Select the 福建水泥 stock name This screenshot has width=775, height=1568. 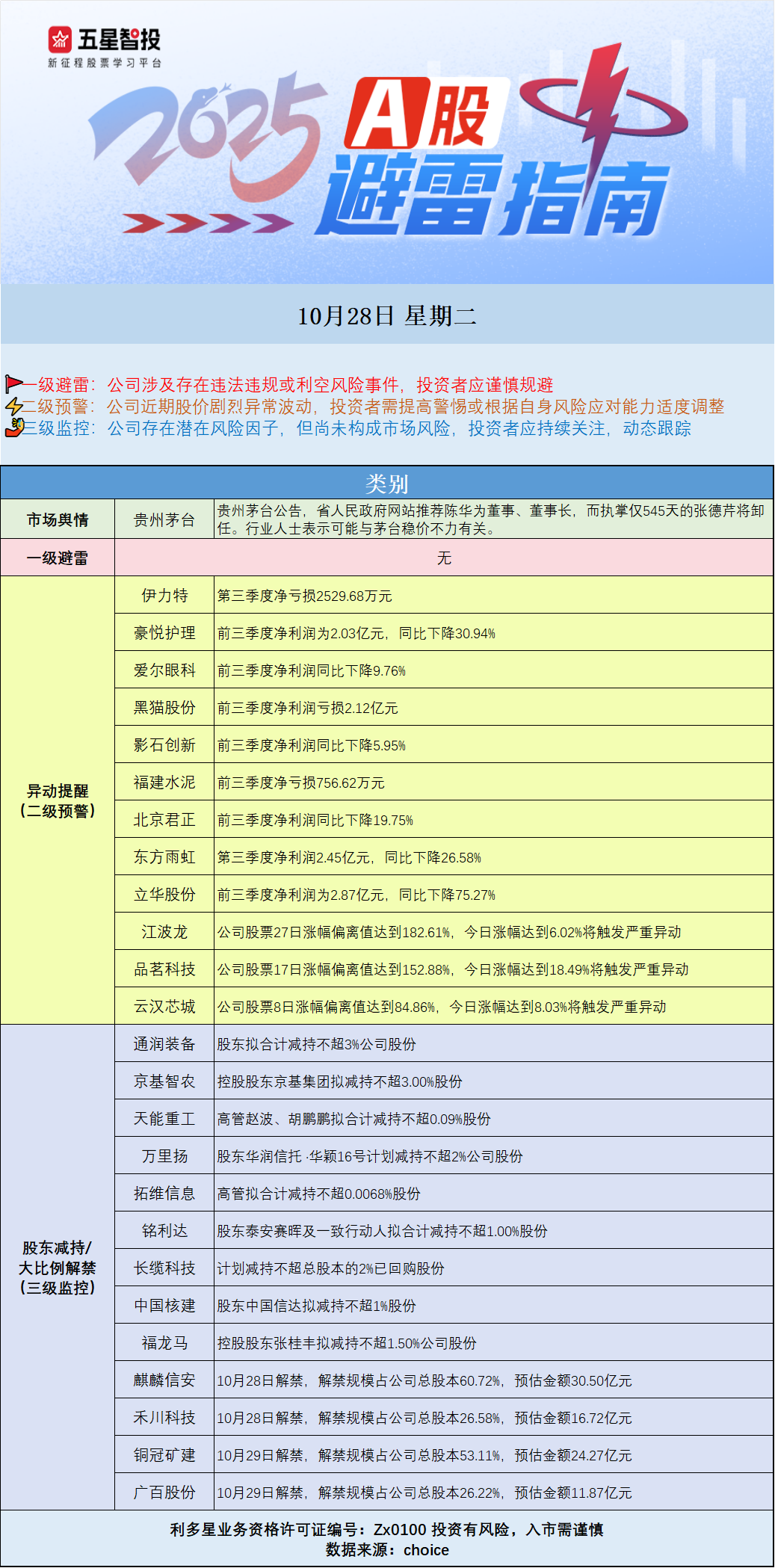[164, 782]
